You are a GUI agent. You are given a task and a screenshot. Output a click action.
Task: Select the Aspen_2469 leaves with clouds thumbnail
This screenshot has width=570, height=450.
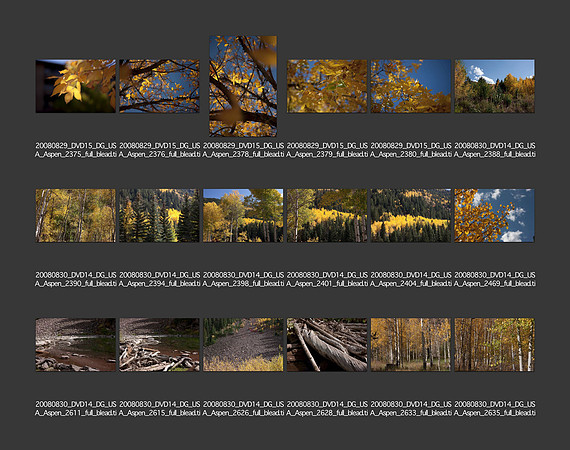(494, 216)
